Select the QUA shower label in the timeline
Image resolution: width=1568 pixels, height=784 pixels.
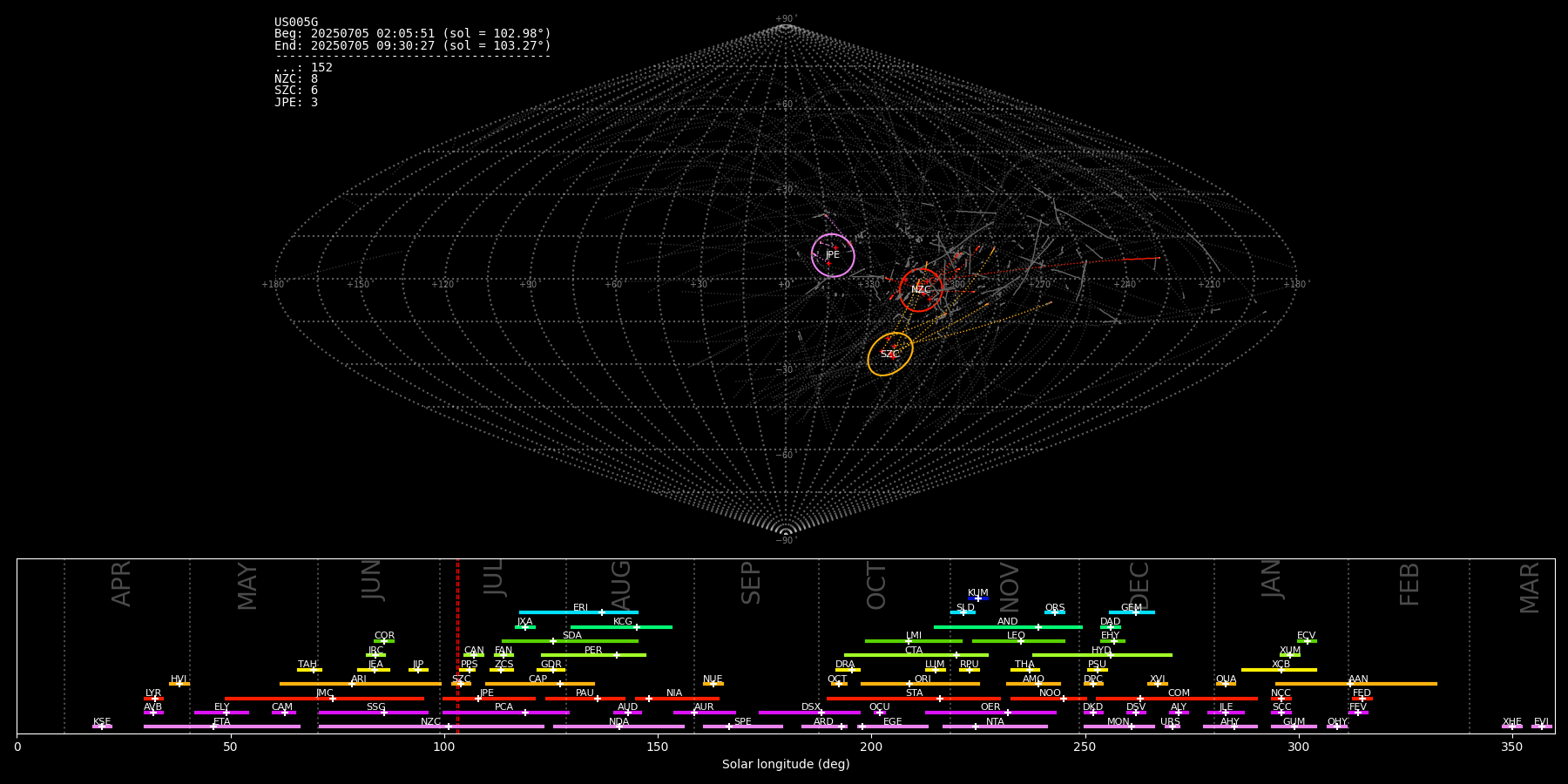coord(1227,679)
